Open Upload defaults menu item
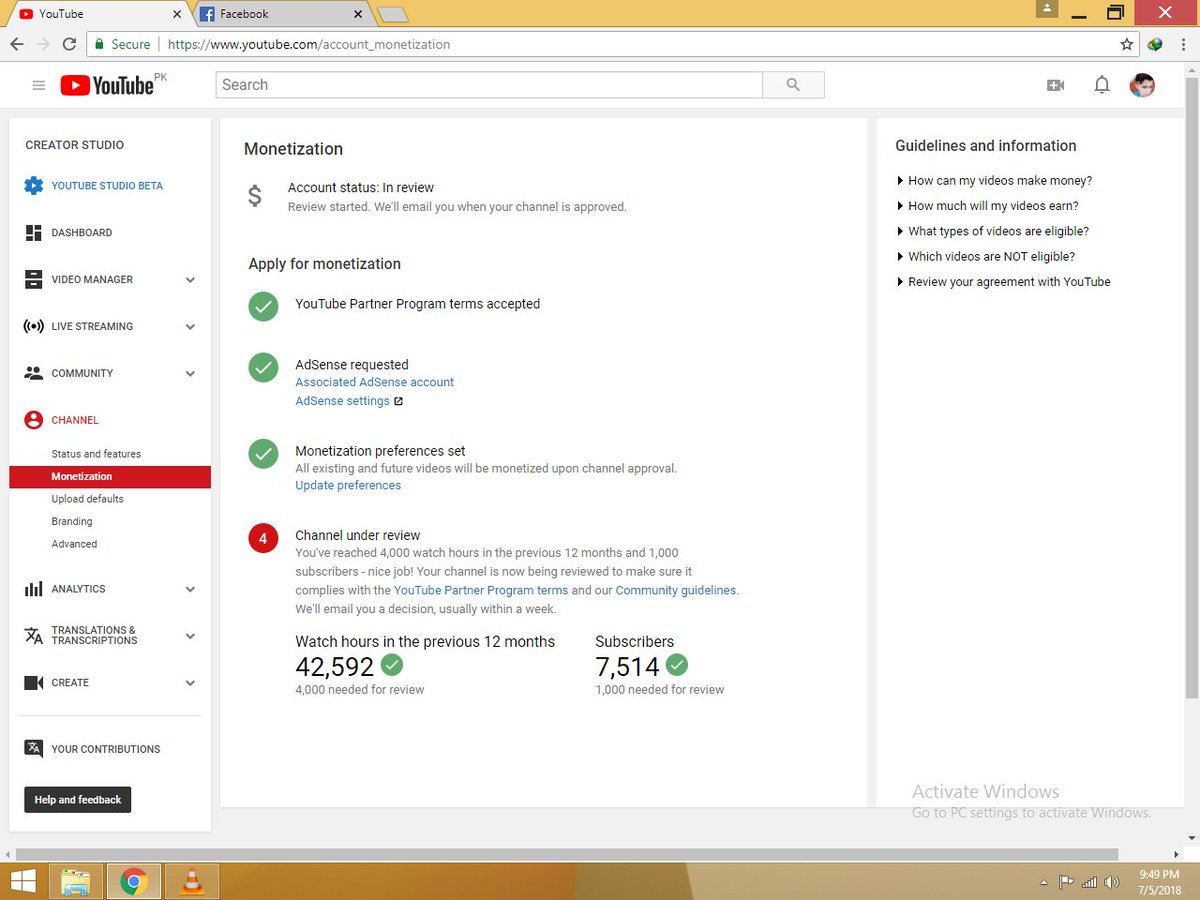 [88, 499]
